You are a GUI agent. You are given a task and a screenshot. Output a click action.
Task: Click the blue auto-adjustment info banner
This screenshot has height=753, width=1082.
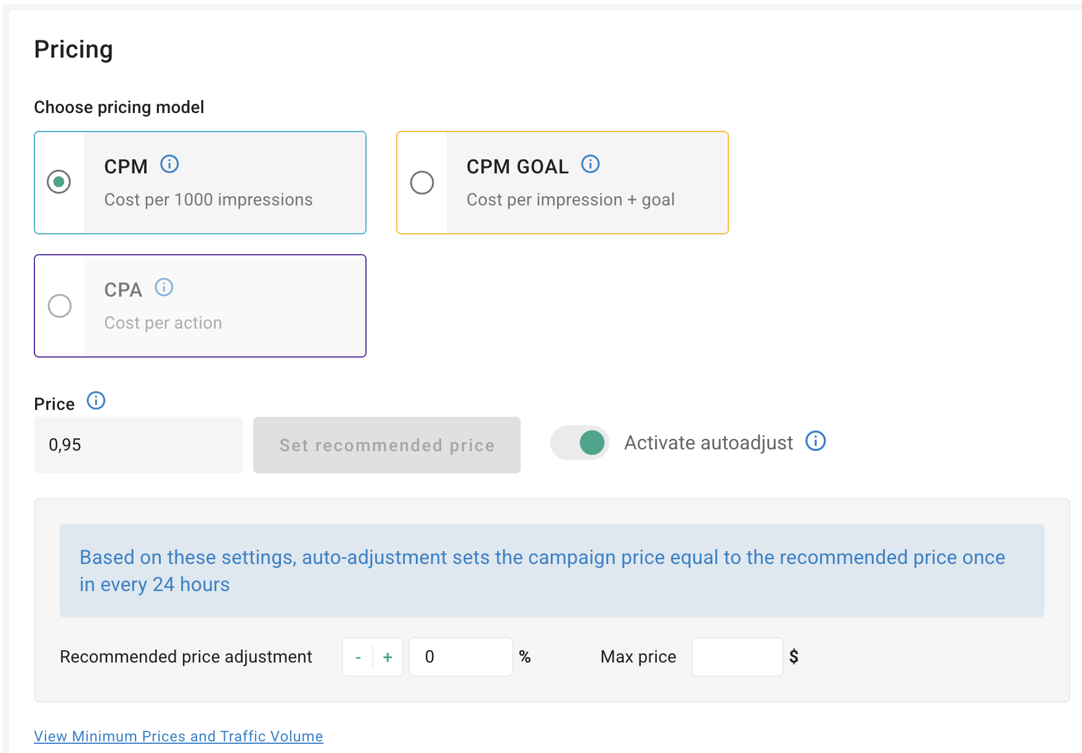pyautogui.click(x=551, y=571)
